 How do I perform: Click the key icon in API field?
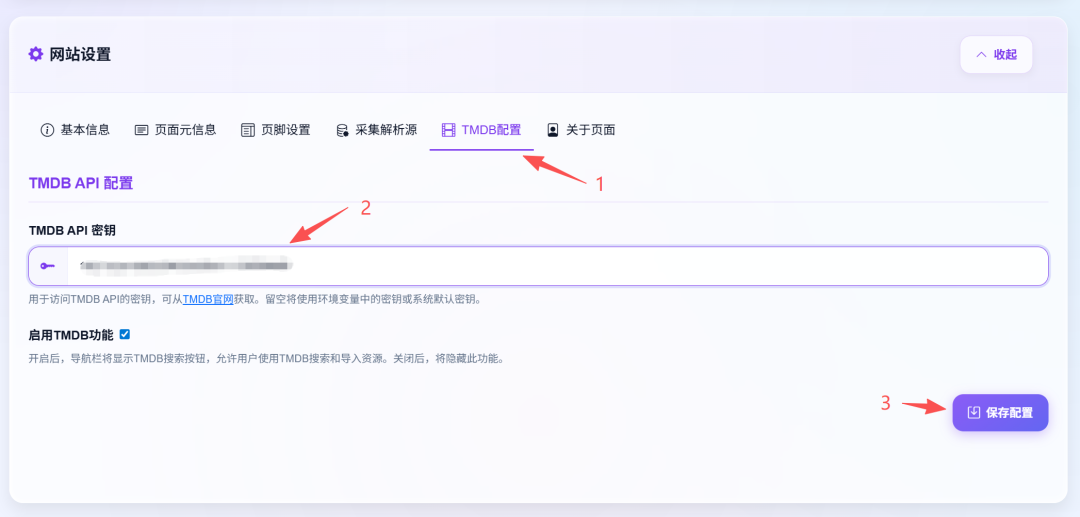(x=48, y=266)
